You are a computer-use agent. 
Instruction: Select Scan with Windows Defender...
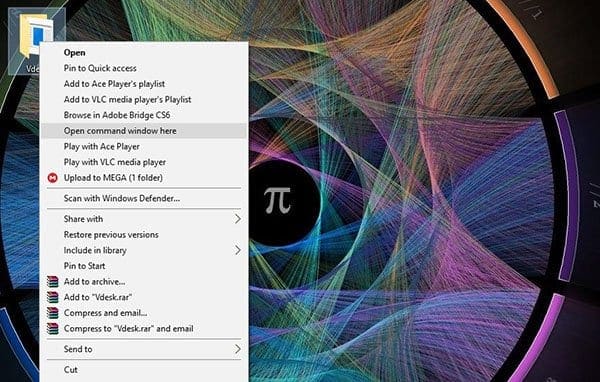pos(144,198)
